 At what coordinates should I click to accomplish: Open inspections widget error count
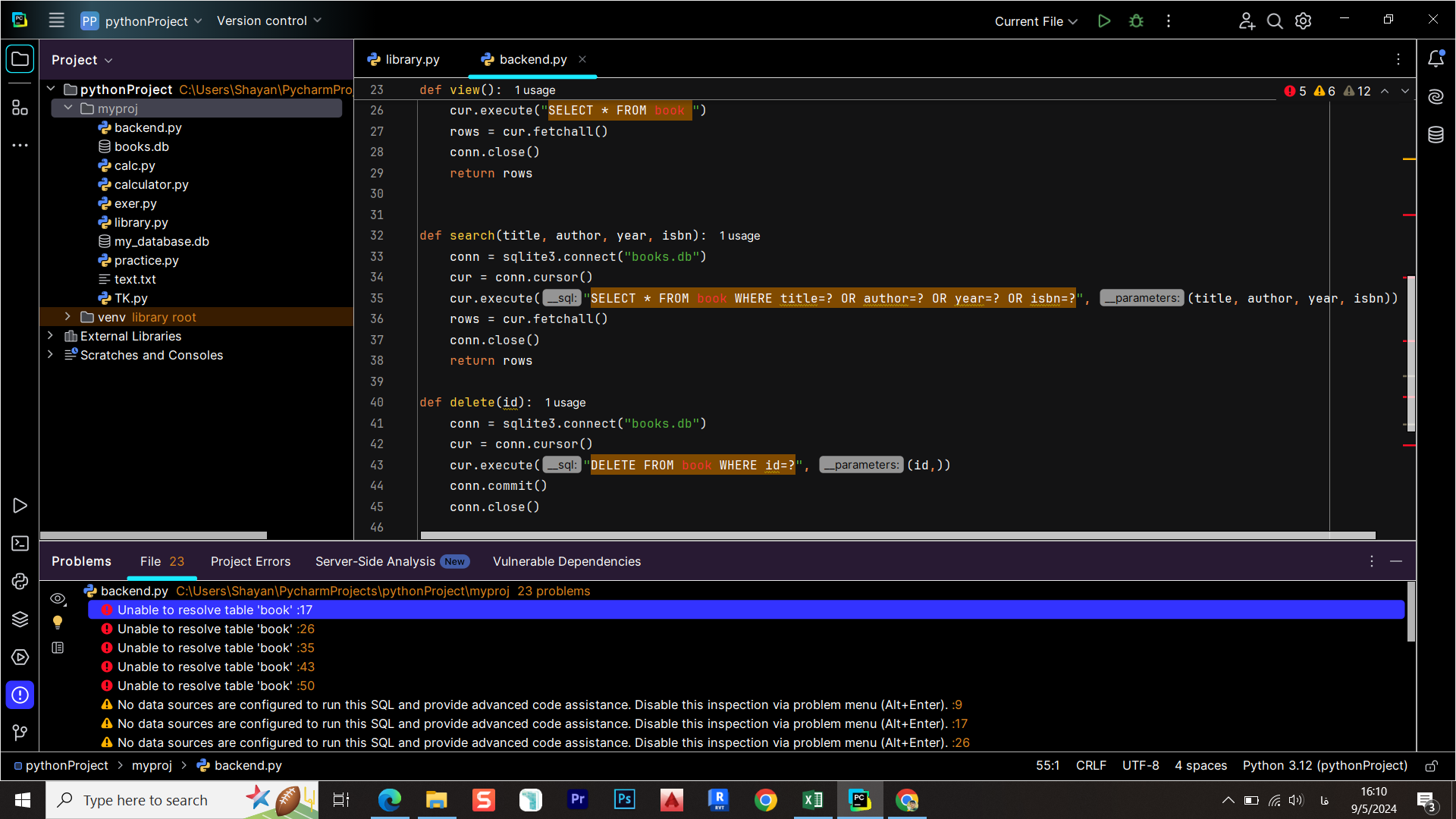point(1295,91)
